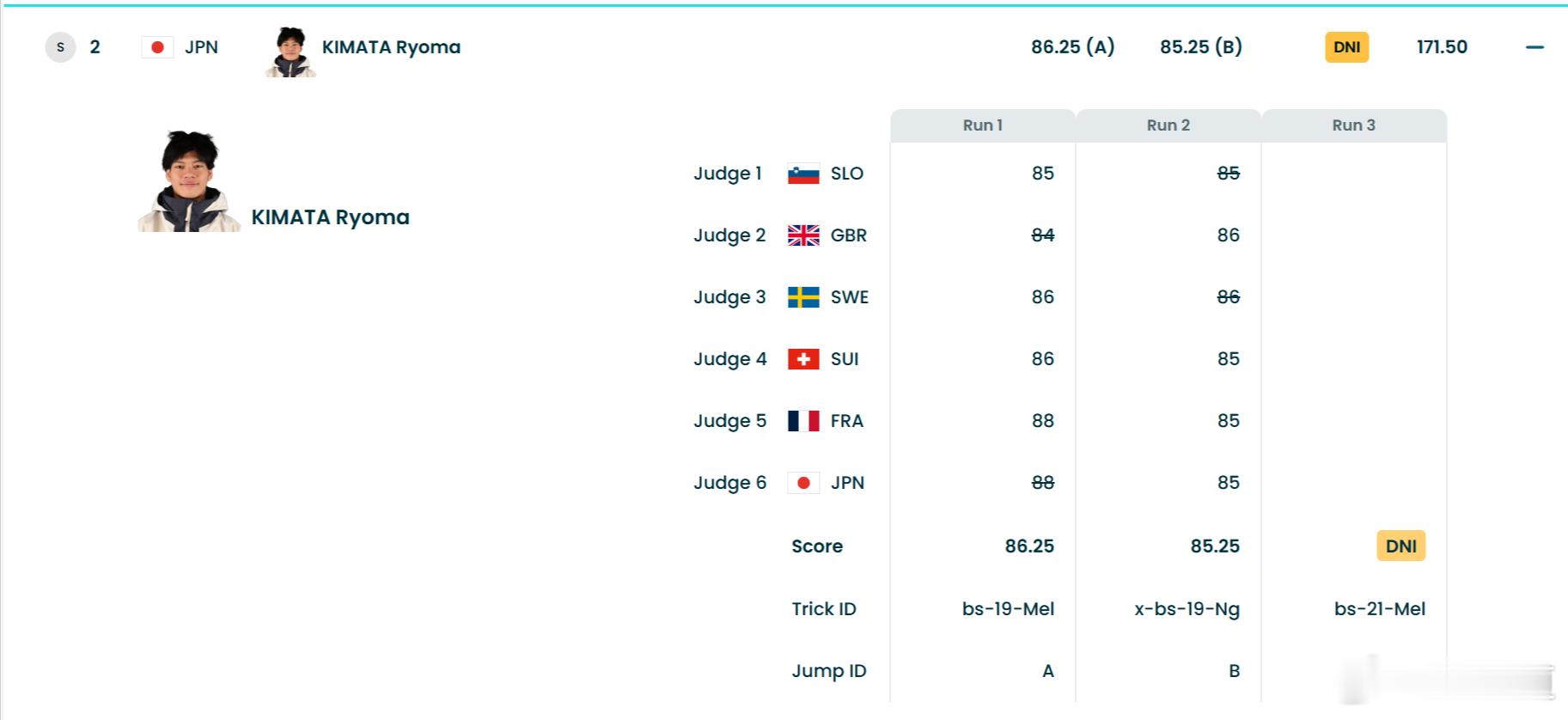Select the Run 1 column tab

tap(982, 125)
